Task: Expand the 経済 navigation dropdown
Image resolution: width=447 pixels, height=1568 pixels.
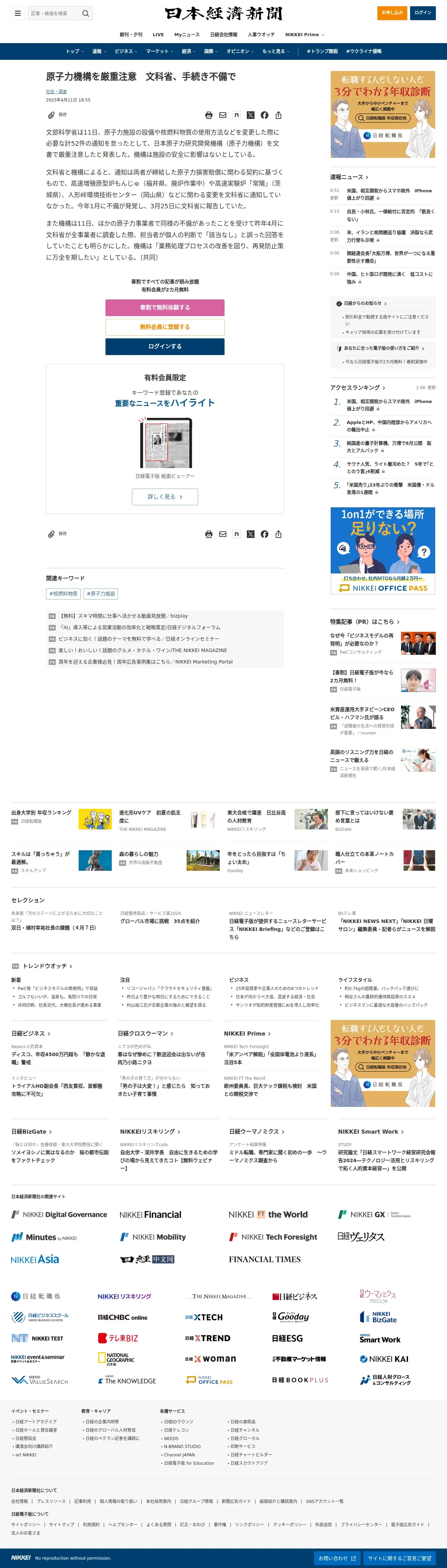Action: pyautogui.click(x=189, y=51)
